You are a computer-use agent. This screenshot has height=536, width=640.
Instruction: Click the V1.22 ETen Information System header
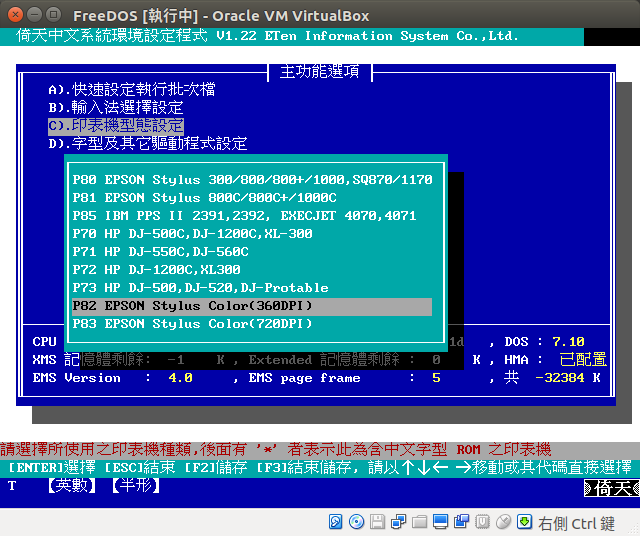367,36
